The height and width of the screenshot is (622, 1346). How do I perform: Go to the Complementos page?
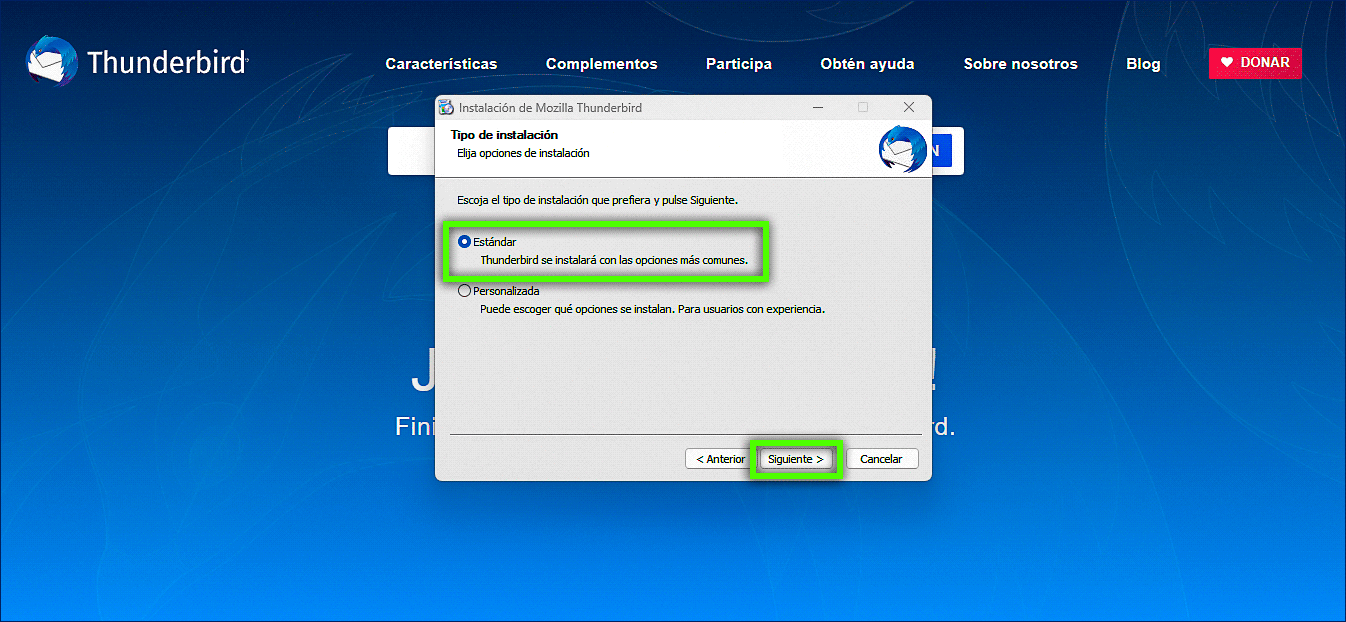601,64
